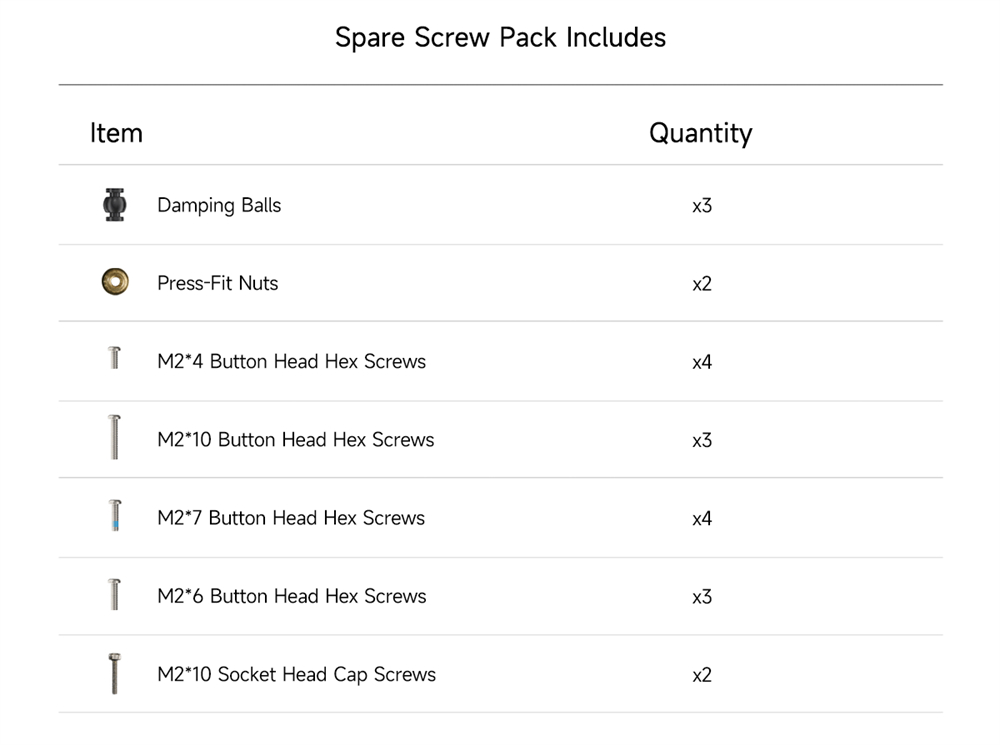Click M2*4 Button Head Hex Screws text
Screen dimensions: 1000x745
click(x=291, y=362)
